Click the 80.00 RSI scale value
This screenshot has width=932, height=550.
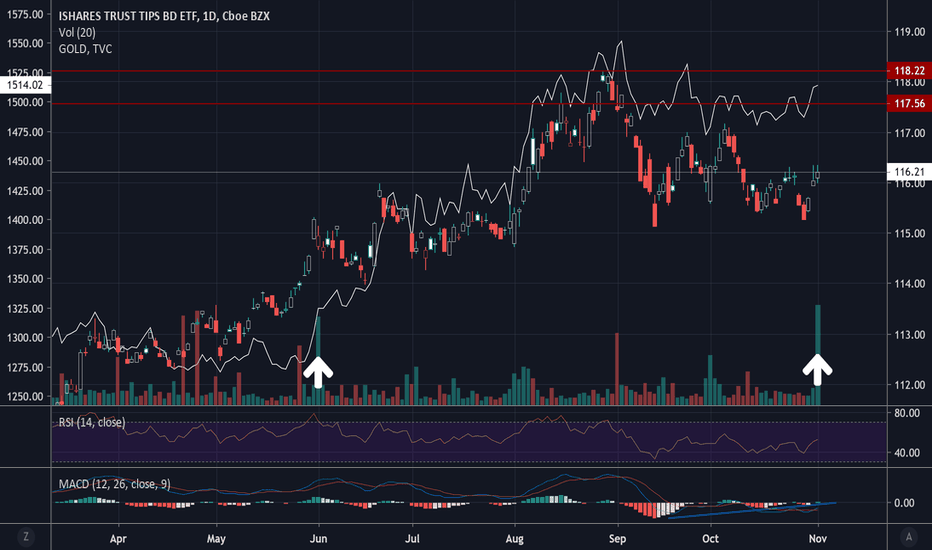click(x=906, y=413)
